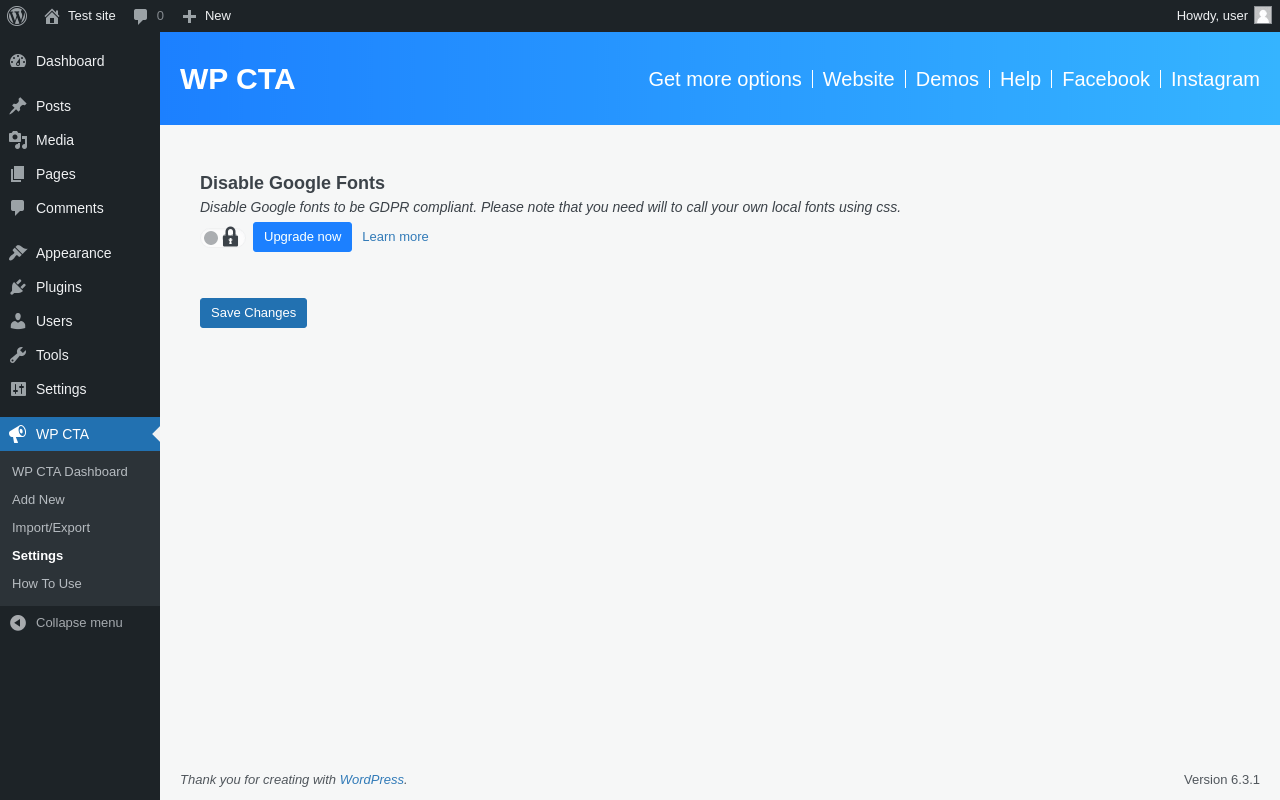The image size is (1280, 800).
Task: Open the Dashboard gauge icon
Action: click(18, 61)
